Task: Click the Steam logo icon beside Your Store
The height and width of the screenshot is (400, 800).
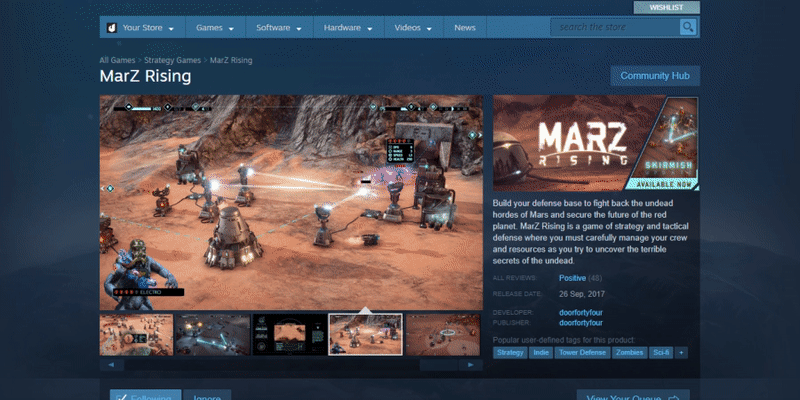Action: pyautogui.click(x=112, y=28)
